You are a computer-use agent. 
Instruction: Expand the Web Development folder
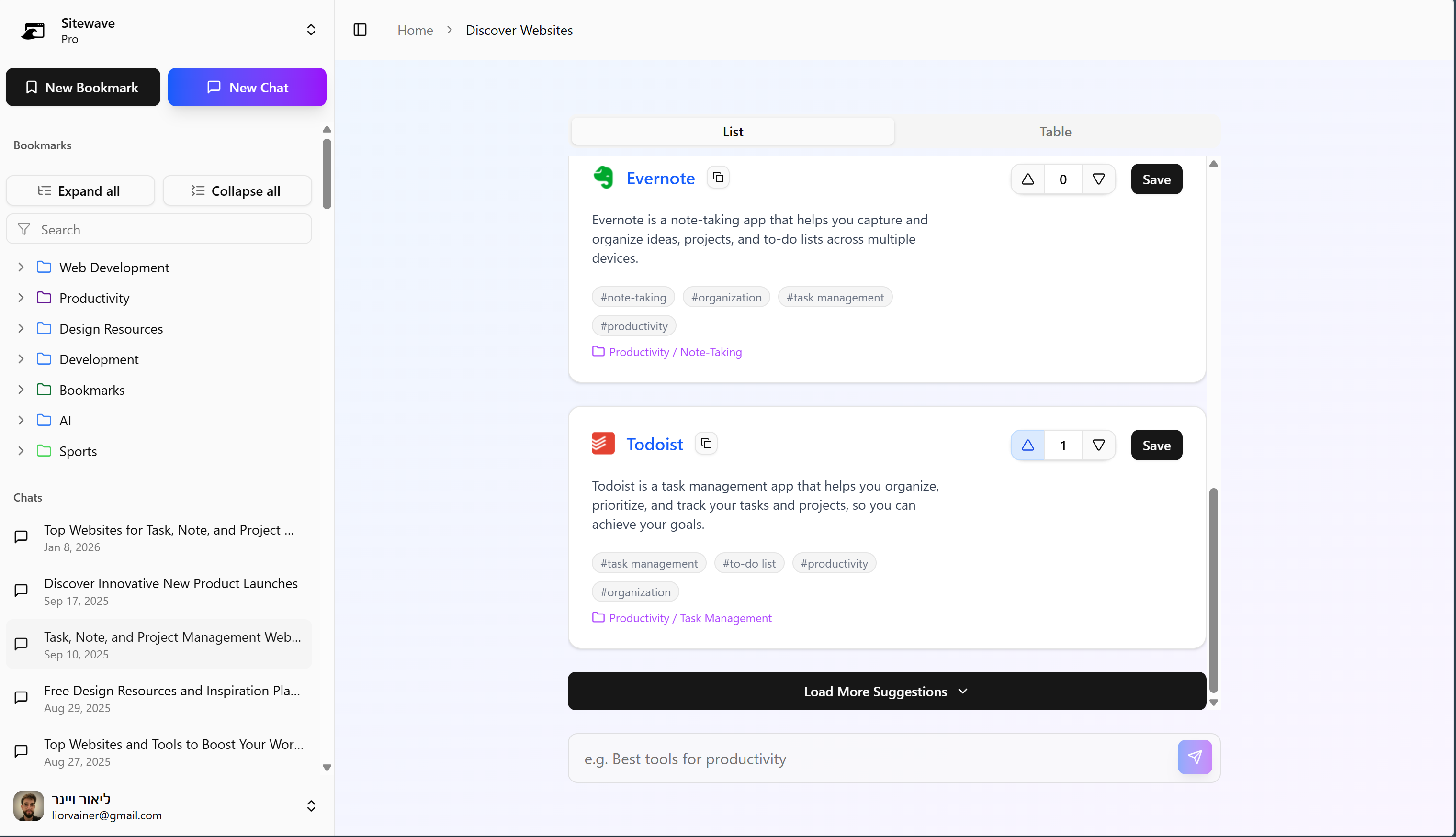point(21,268)
